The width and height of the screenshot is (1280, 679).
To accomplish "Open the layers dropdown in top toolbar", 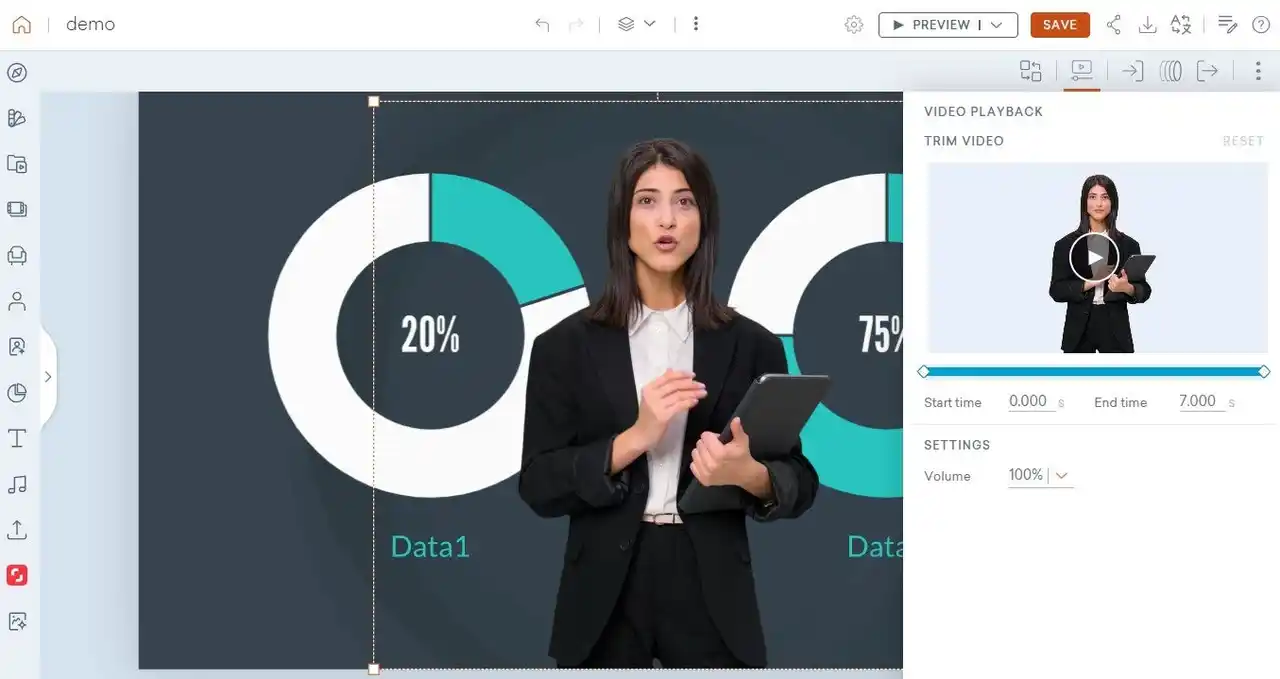I will point(636,24).
